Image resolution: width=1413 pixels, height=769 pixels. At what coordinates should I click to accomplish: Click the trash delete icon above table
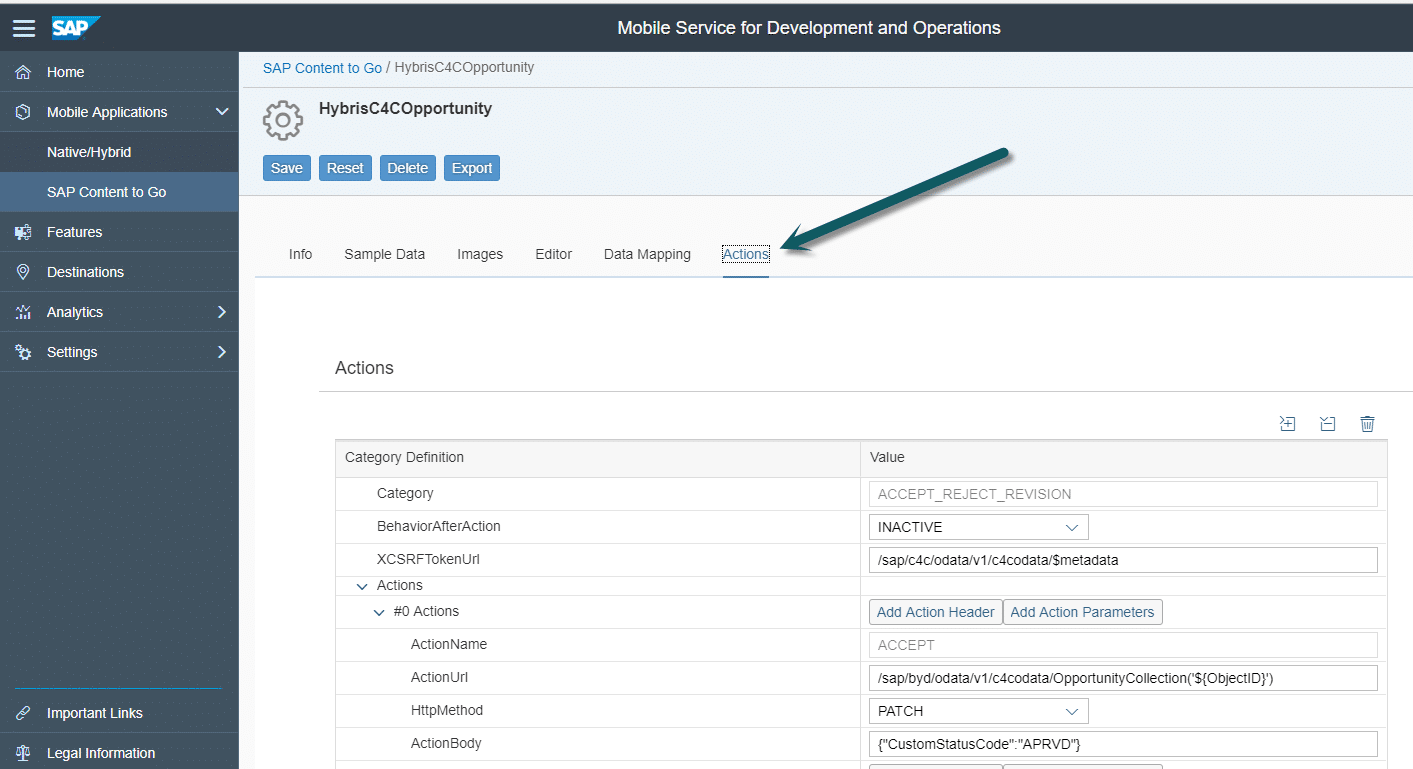point(1367,424)
